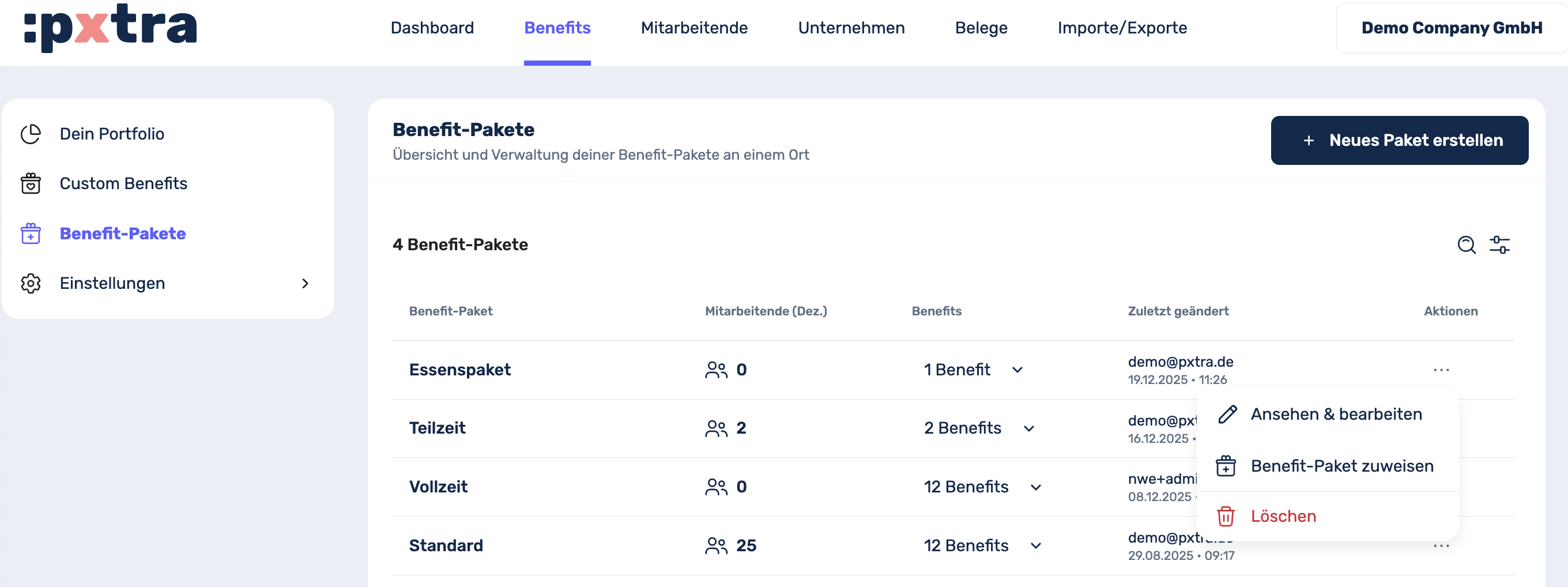Click the Dein Portfolio pie chart icon

31,134
